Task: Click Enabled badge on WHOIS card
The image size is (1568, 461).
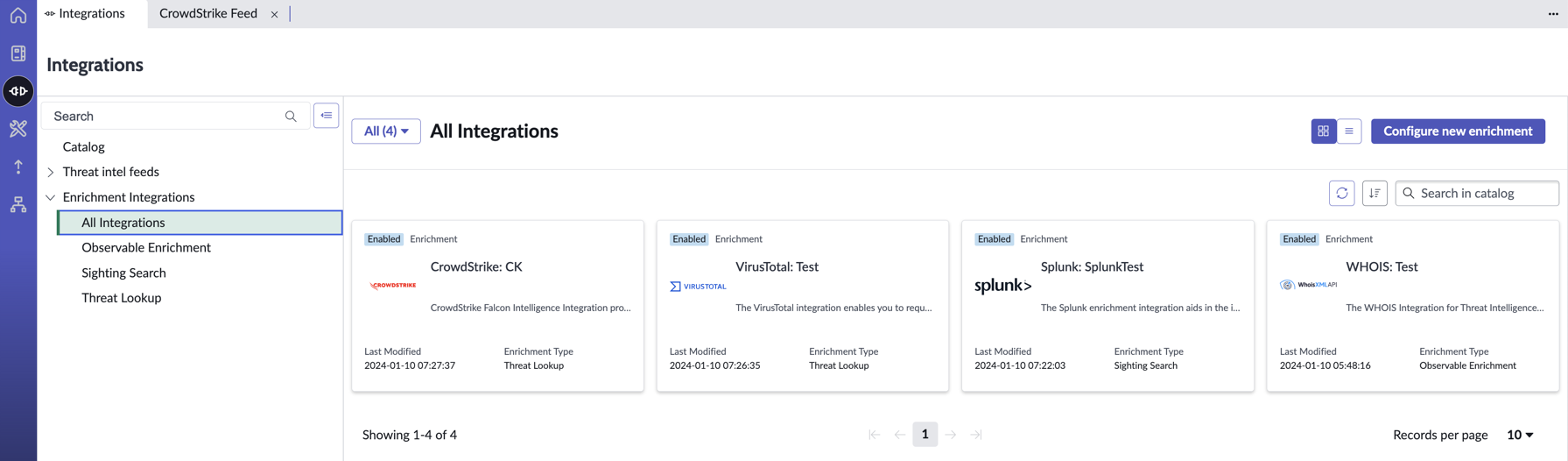Action: pyautogui.click(x=1299, y=239)
